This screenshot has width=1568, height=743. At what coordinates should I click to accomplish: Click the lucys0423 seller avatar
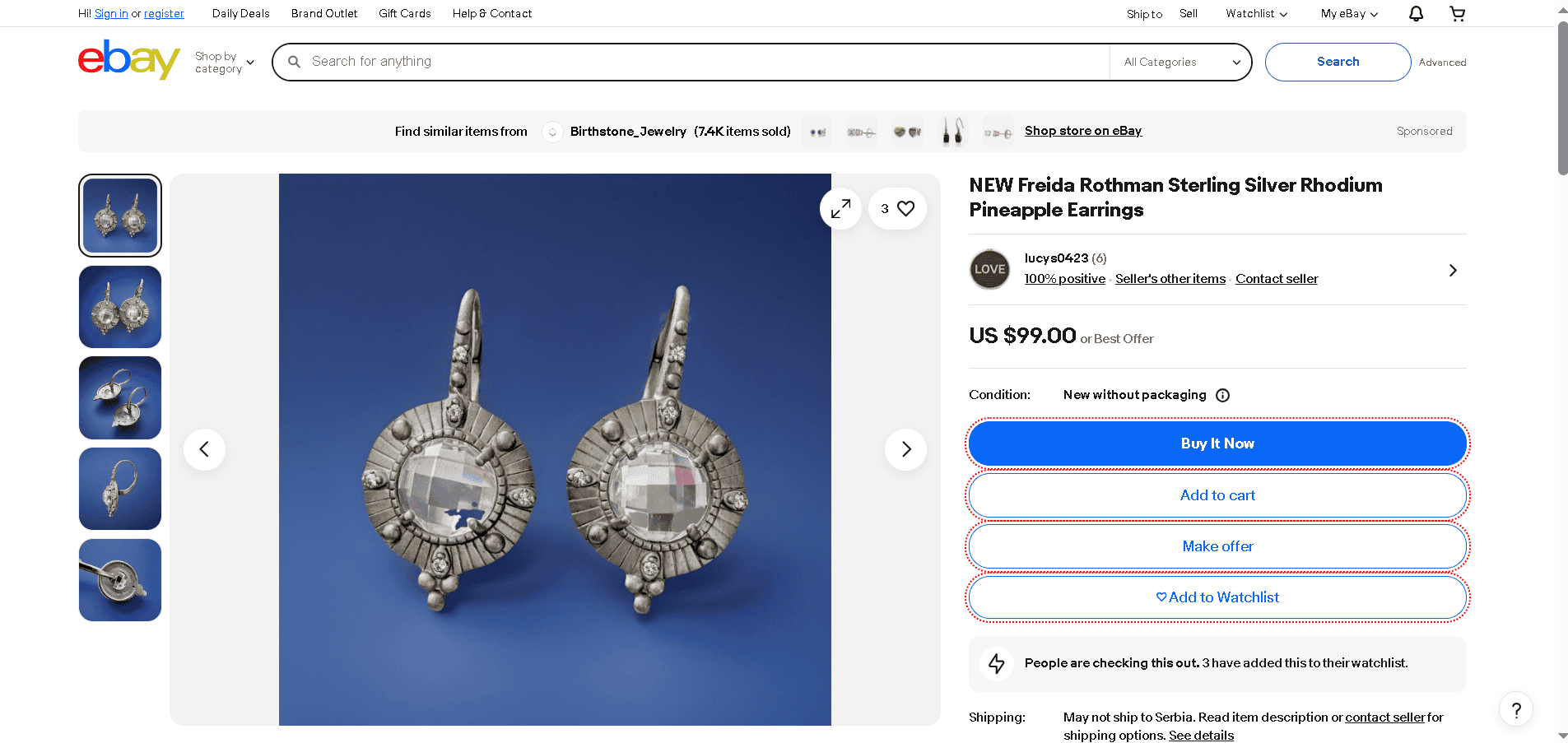[989, 269]
